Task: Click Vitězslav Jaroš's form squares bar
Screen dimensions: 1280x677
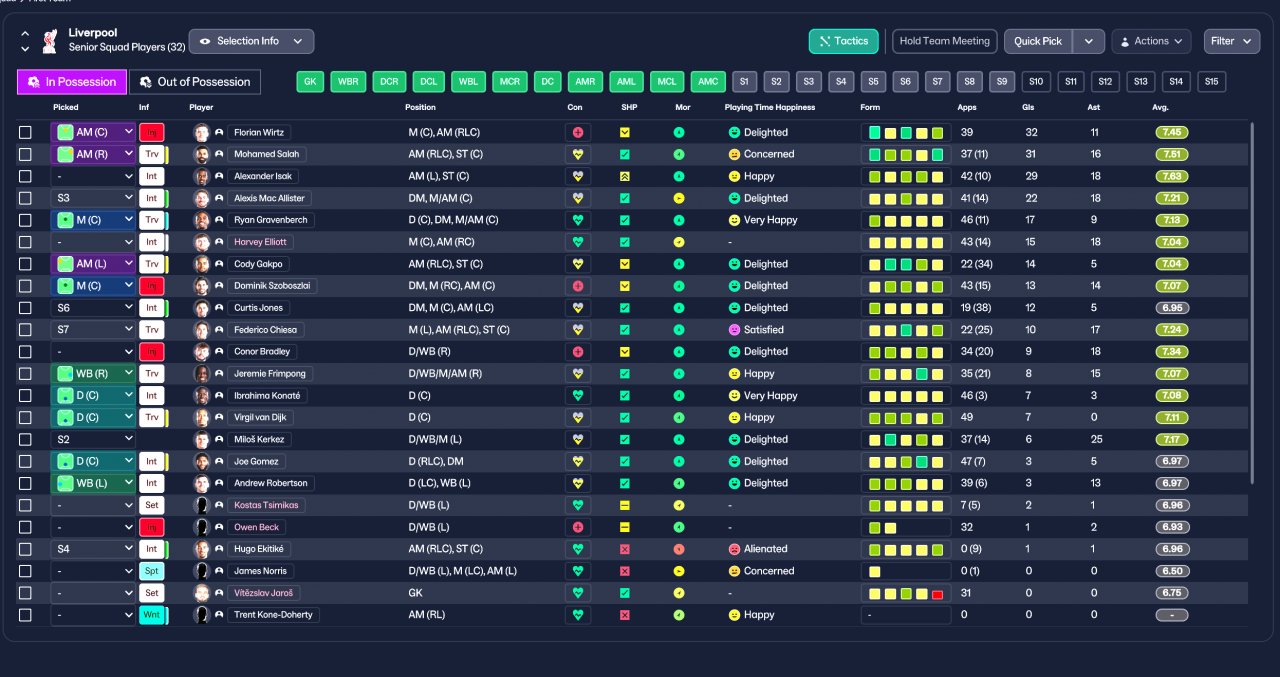Action: (x=905, y=593)
